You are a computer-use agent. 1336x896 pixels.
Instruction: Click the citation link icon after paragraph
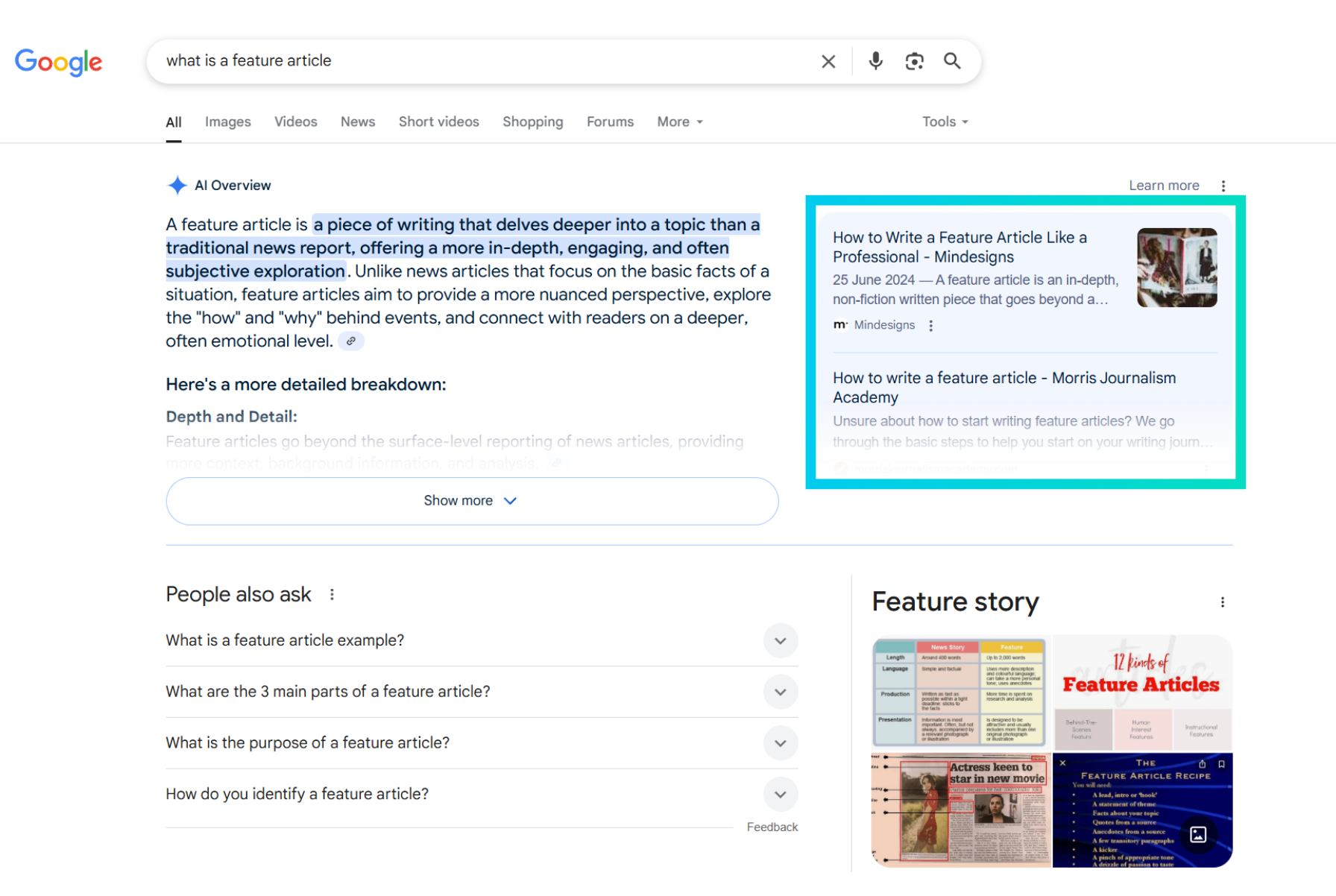[350, 341]
